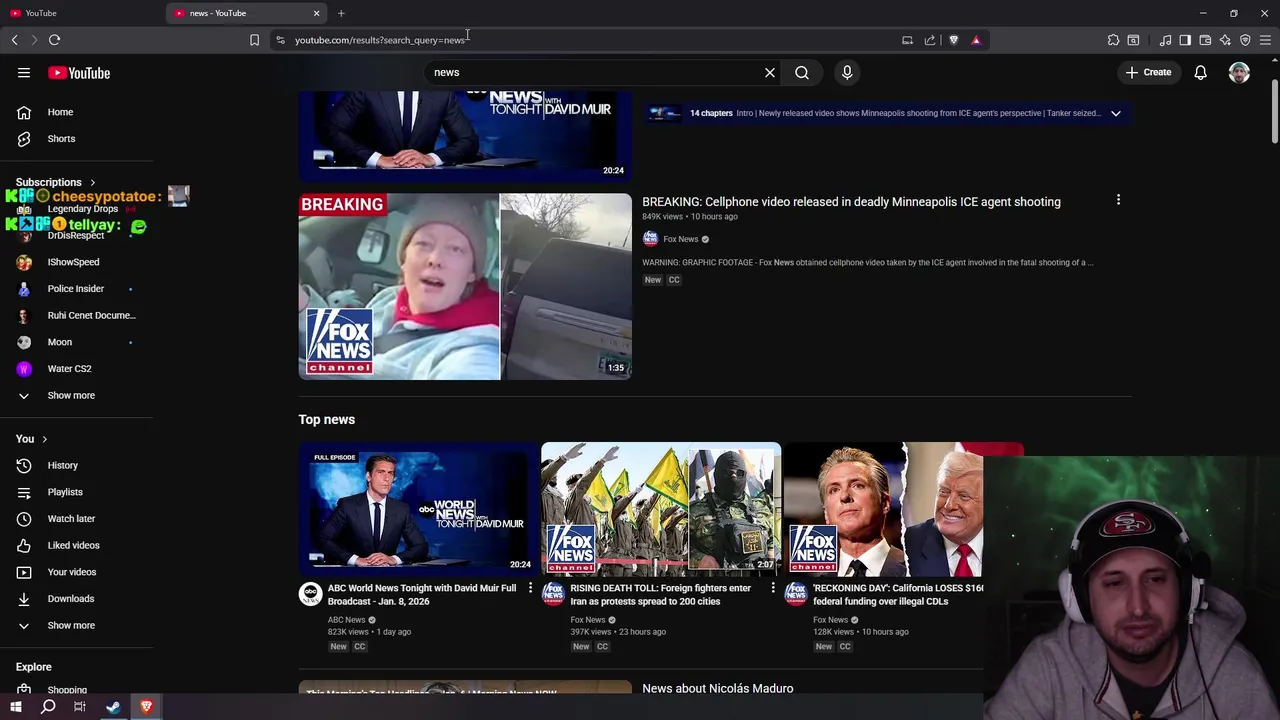Click the World News Tonight David Muir top thumbnail

465,136
